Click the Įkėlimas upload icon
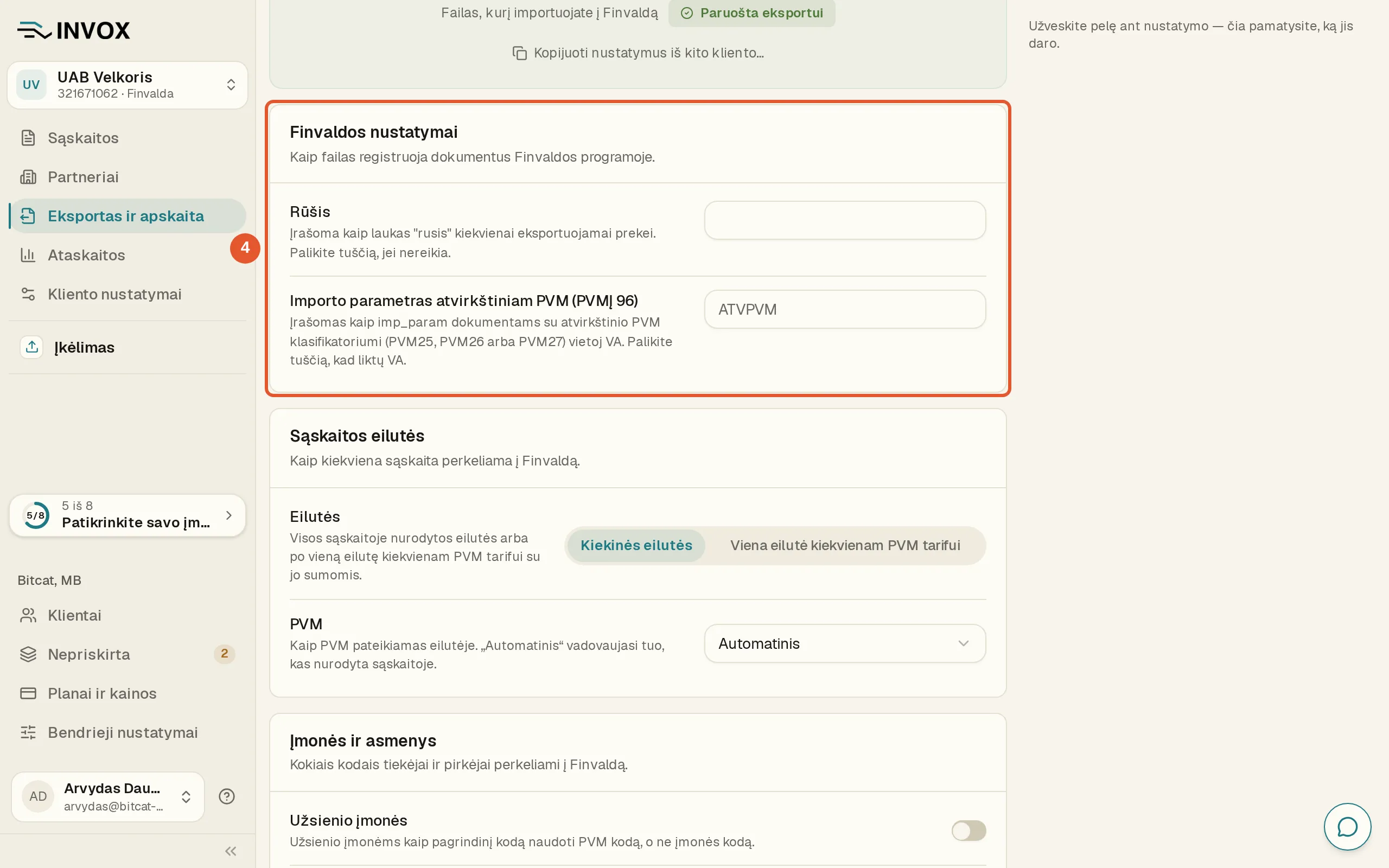 (x=31, y=347)
